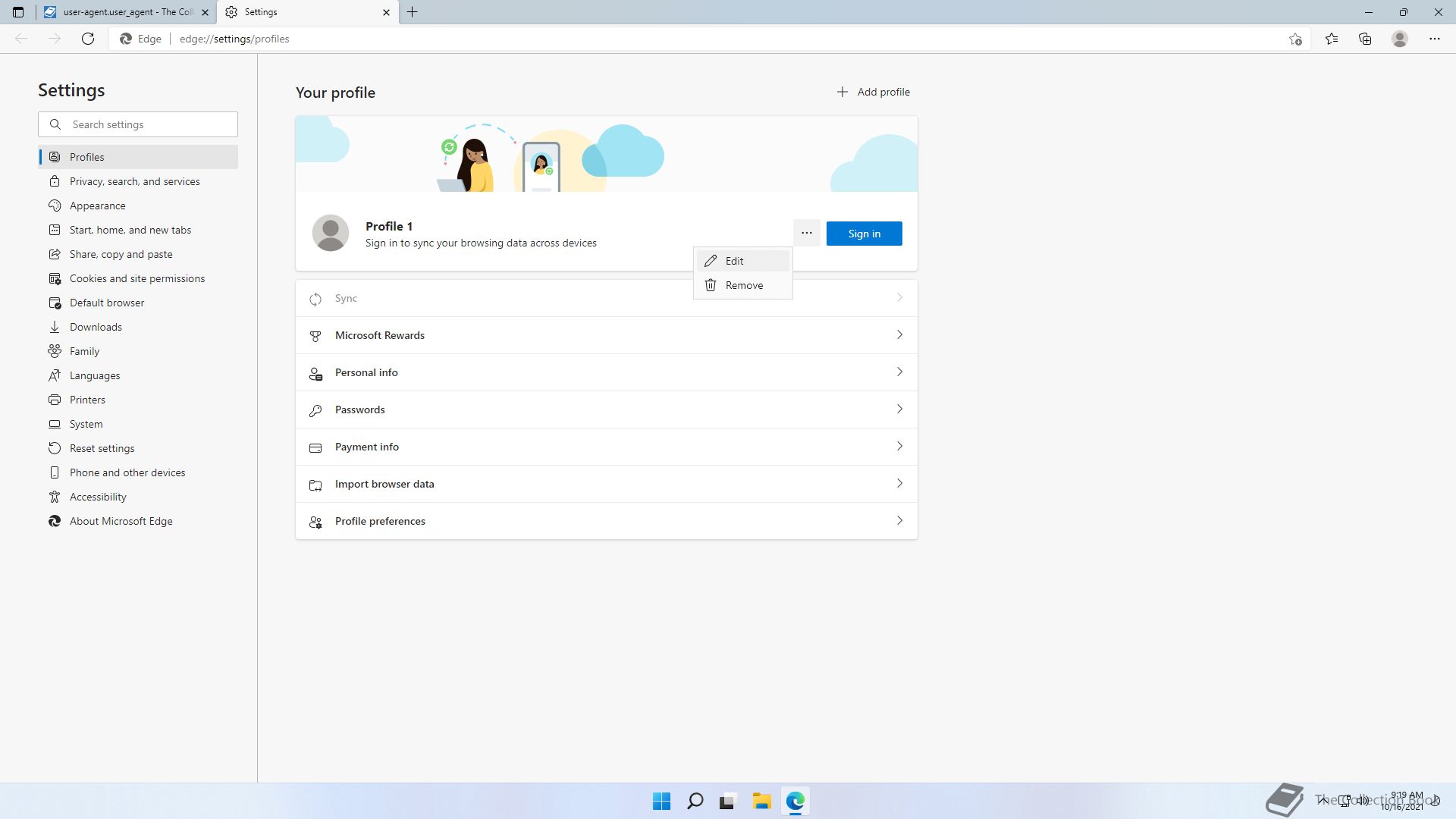Open Privacy, search, and services settings
Viewport: 1456px width, 819px height.
(138, 181)
